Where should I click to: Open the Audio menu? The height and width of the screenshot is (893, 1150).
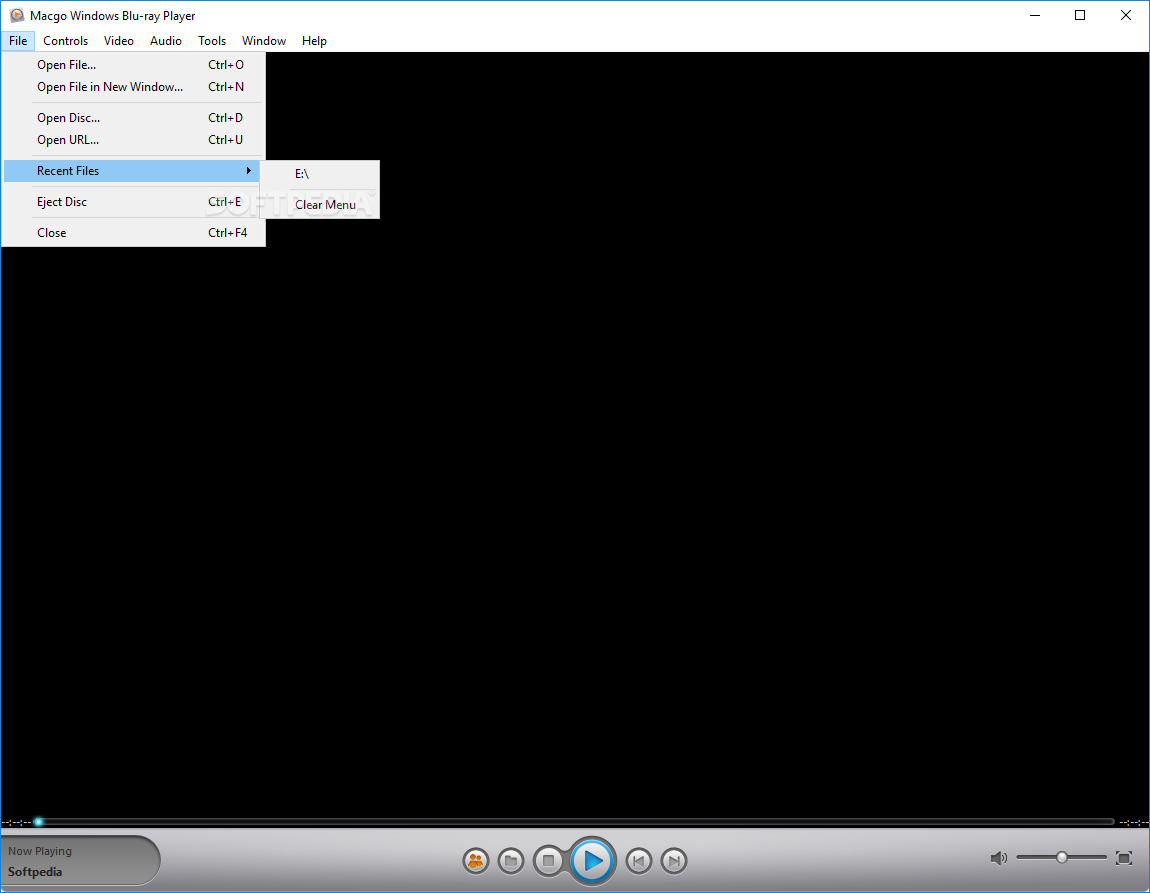point(166,41)
